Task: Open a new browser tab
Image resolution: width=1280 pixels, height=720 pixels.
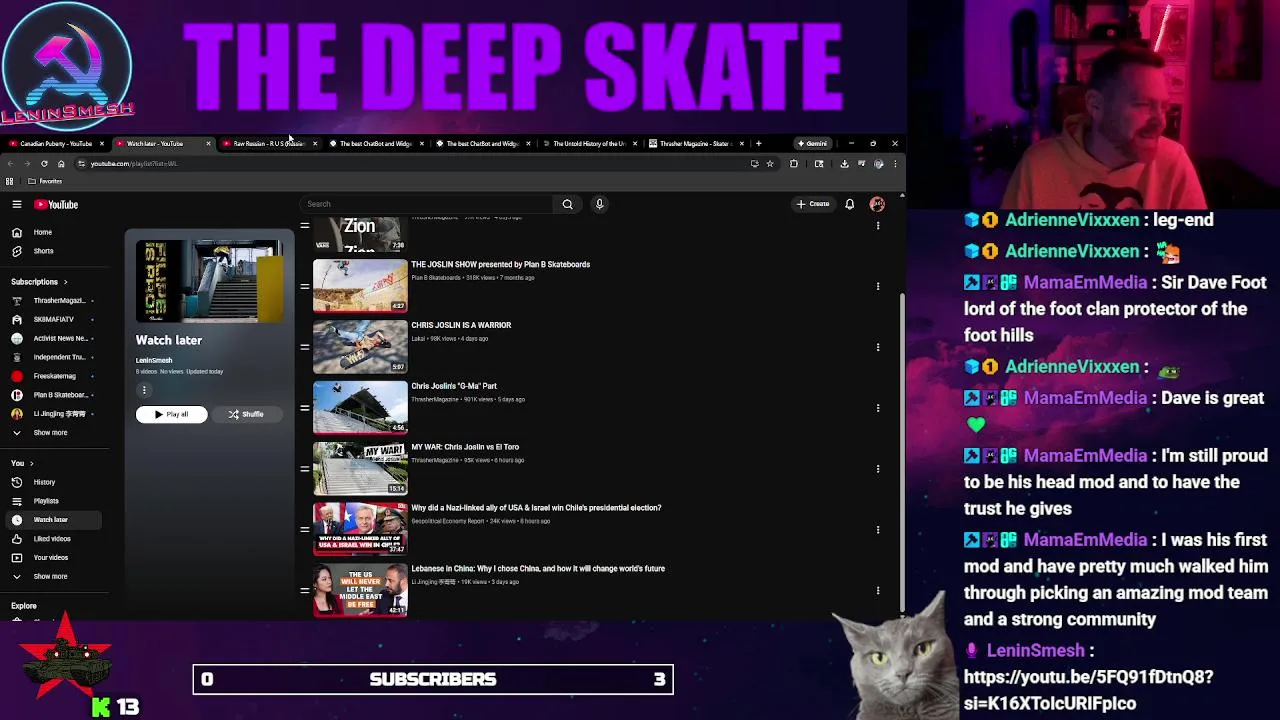Action: click(758, 143)
